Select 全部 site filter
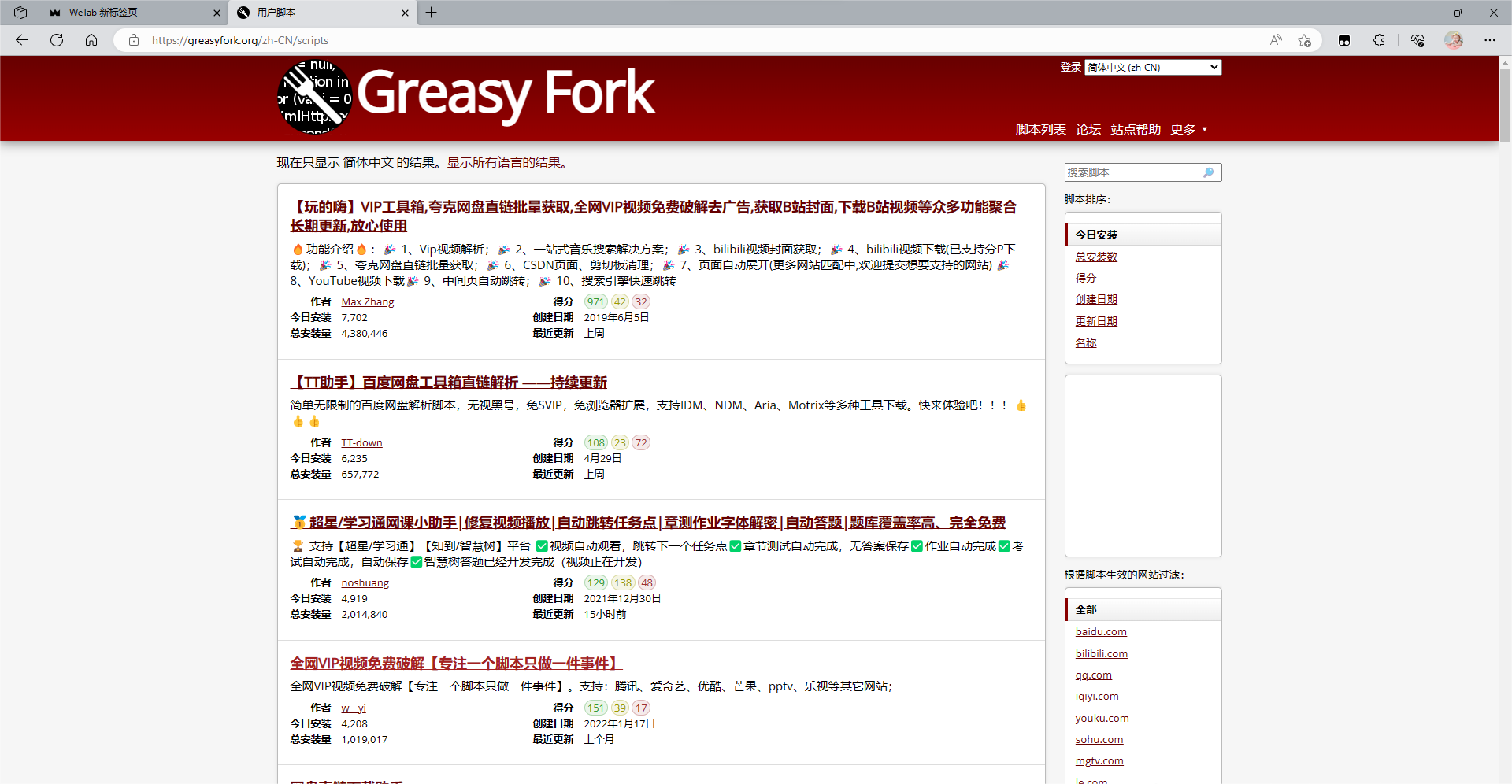This screenshot has height=784, width=1512. (1143, 610)
